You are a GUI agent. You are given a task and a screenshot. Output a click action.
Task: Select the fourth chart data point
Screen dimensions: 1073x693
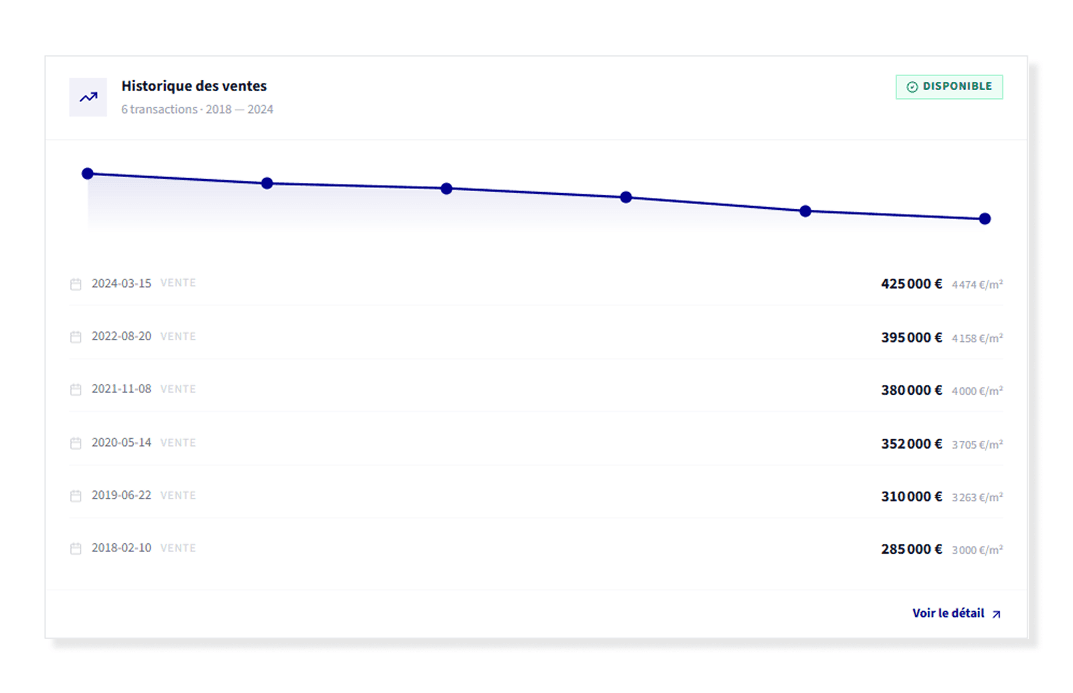(x=626, y=197)
